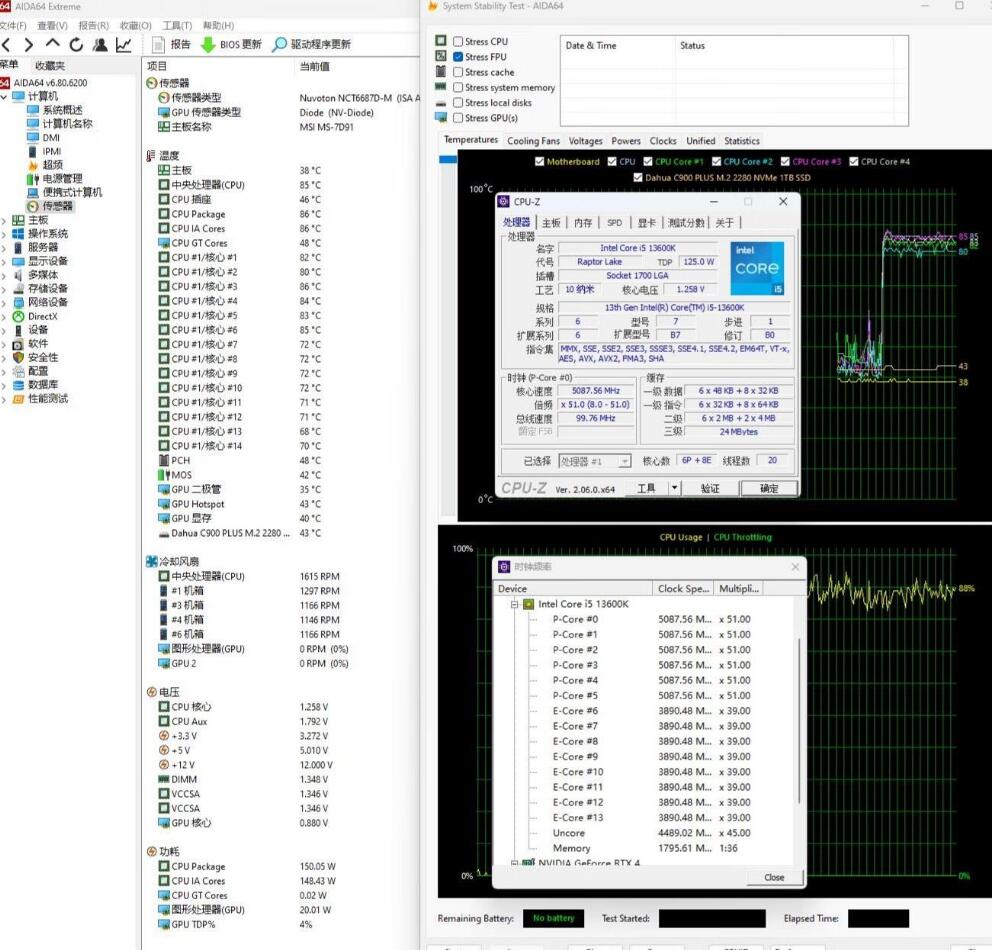
Task: Uncheck the Stress FPU checkbox
Action: (458, 57)
